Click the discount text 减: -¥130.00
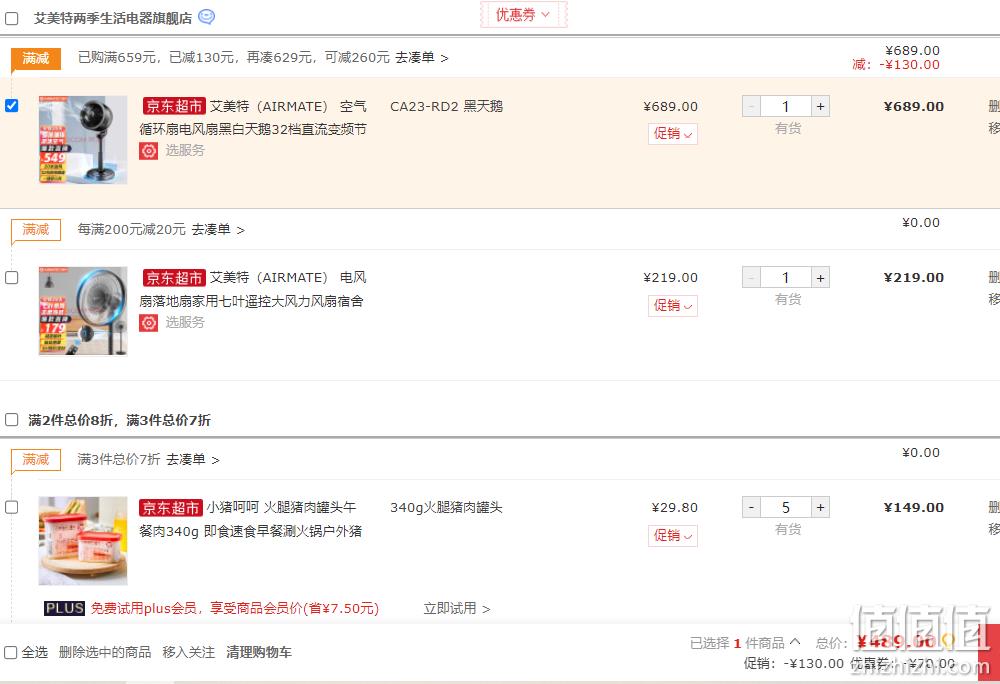 click(896, 64)
